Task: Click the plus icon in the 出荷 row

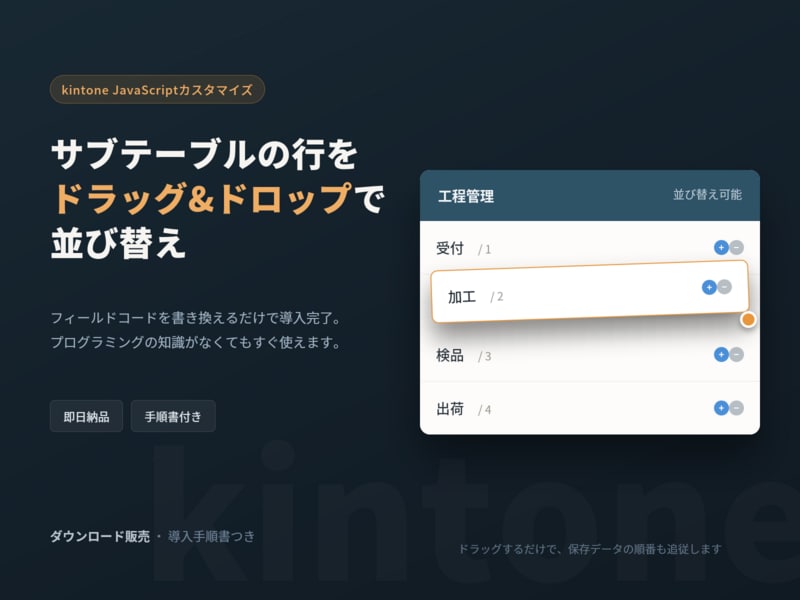Action: coord(721,408)
